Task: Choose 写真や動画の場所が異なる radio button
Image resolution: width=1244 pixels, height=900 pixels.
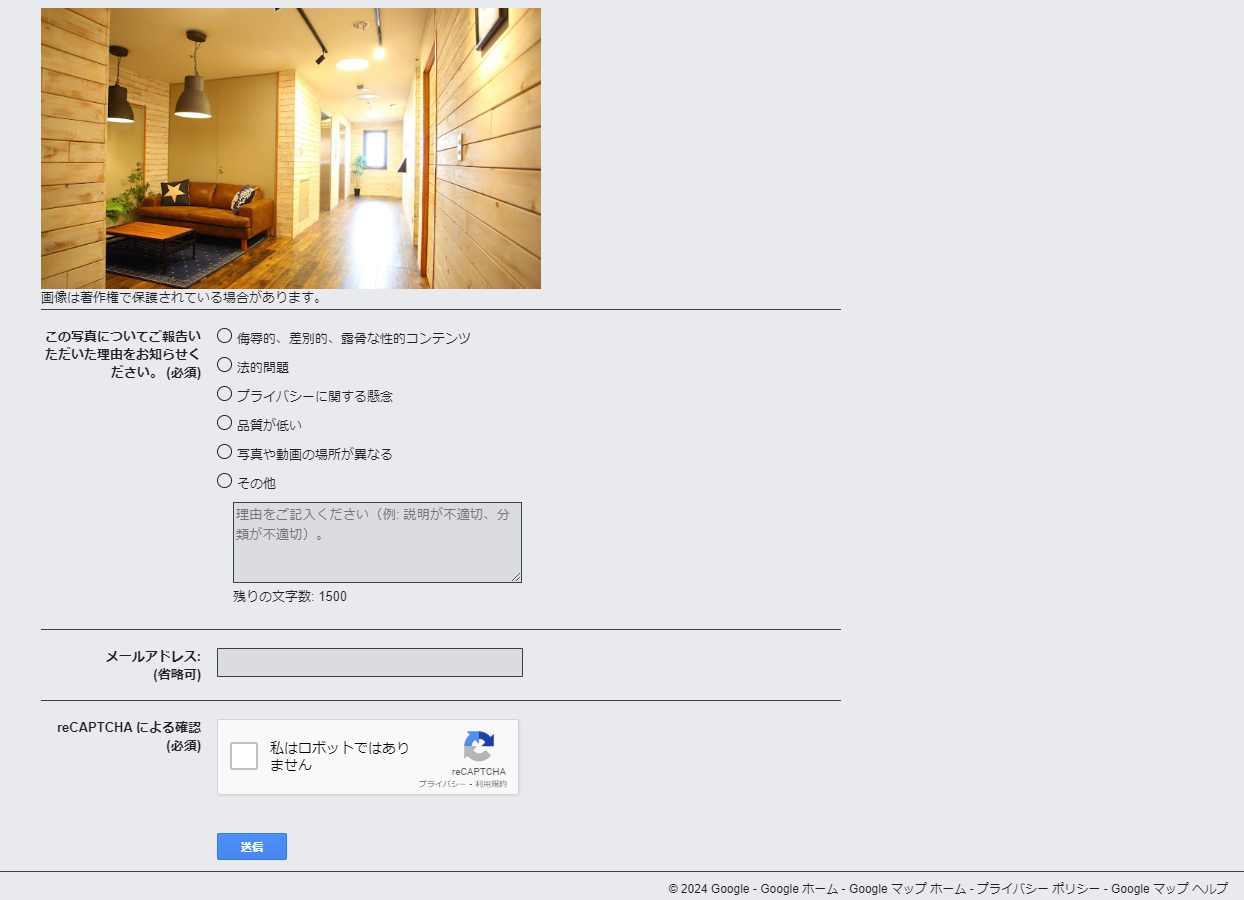Action: pyautogui.click(x=224, y=452)
